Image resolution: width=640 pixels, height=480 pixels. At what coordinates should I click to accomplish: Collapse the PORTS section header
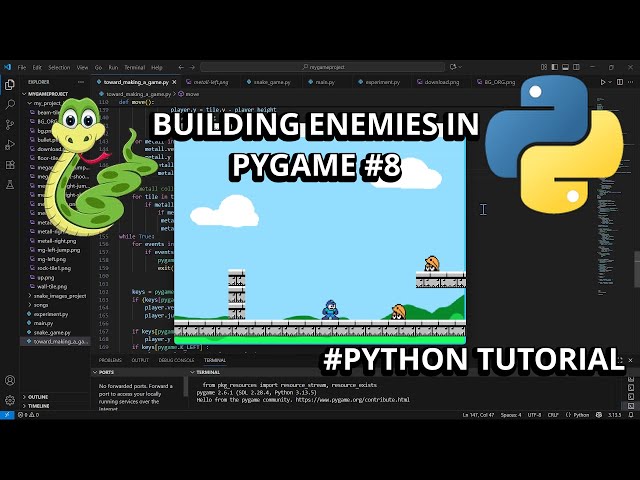point(104,372)
